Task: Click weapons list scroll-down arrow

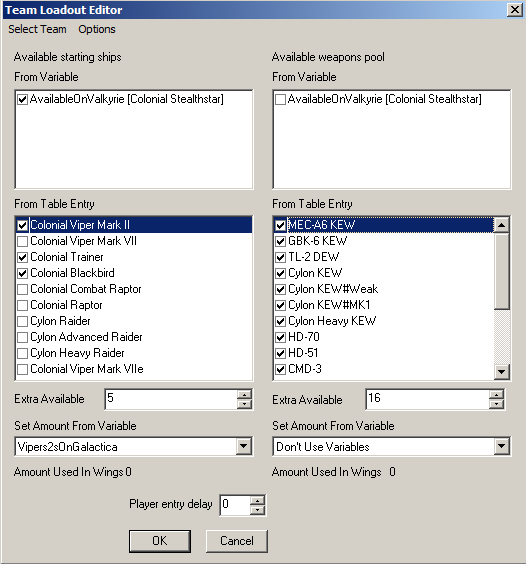Action: click(502, 372)
